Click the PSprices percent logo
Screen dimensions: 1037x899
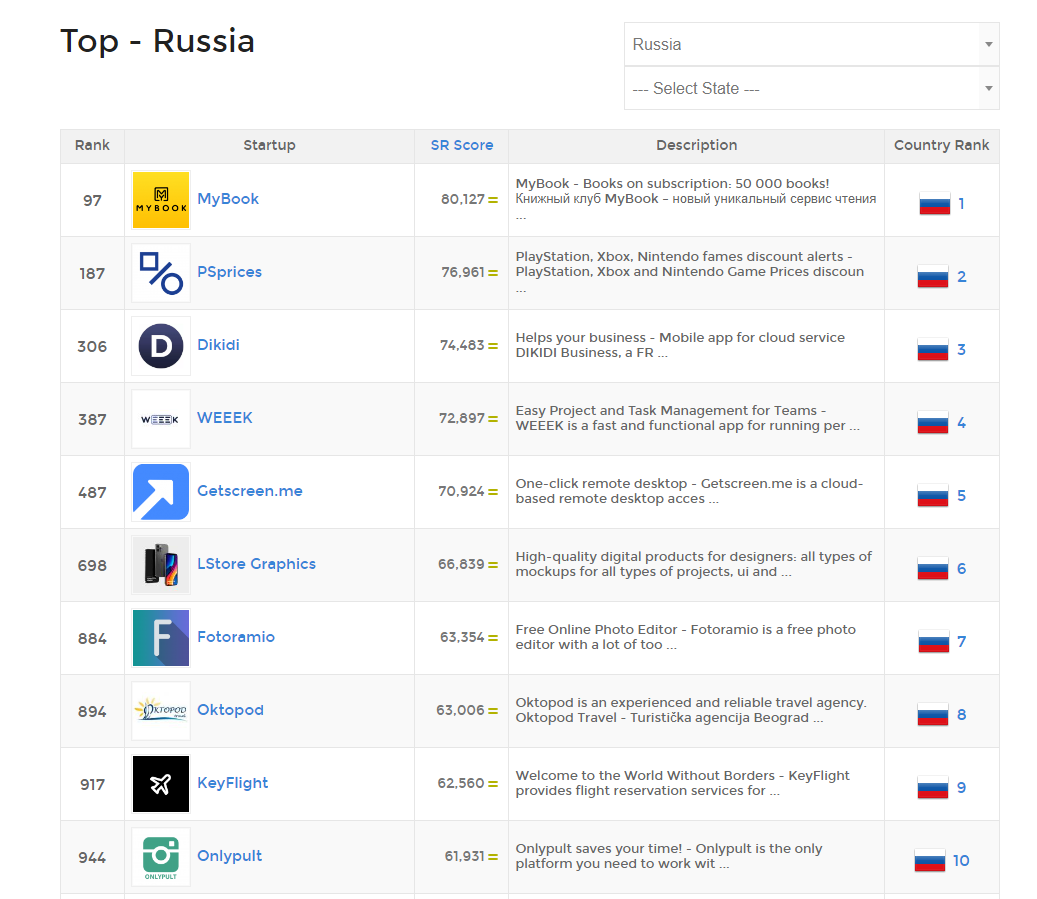[x=161, y=273]
